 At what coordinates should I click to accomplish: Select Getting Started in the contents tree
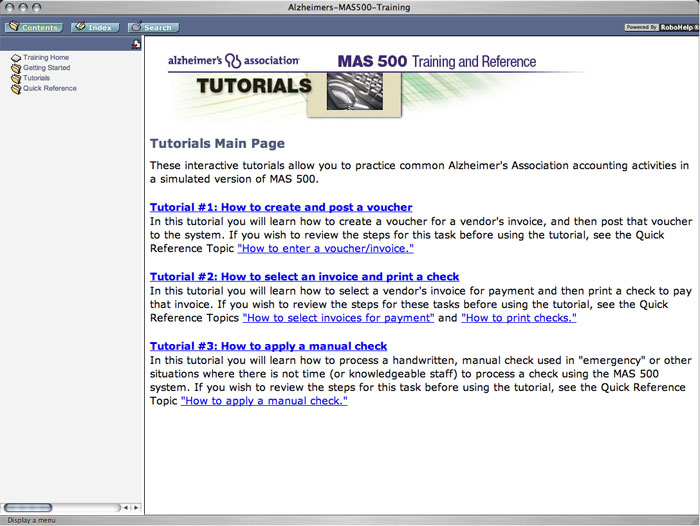pyautogui.click(x=46, y=68)
